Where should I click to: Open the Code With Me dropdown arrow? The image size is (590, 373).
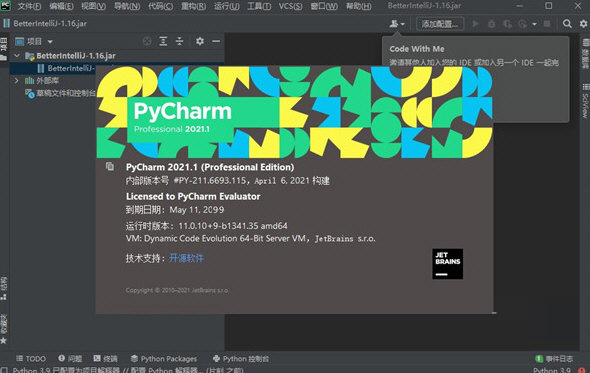point(402,24)
